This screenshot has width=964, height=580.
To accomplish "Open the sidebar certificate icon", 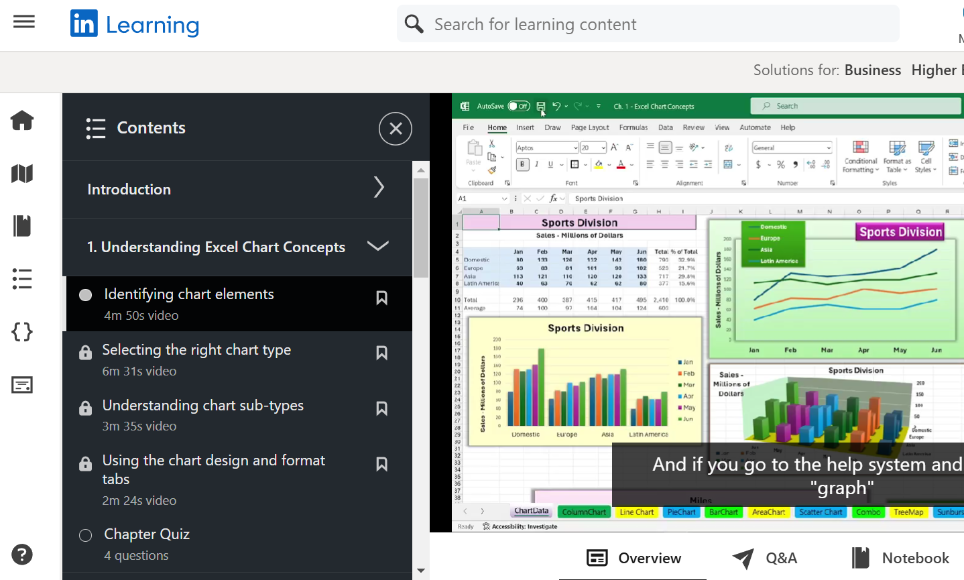I will point(22,385).
